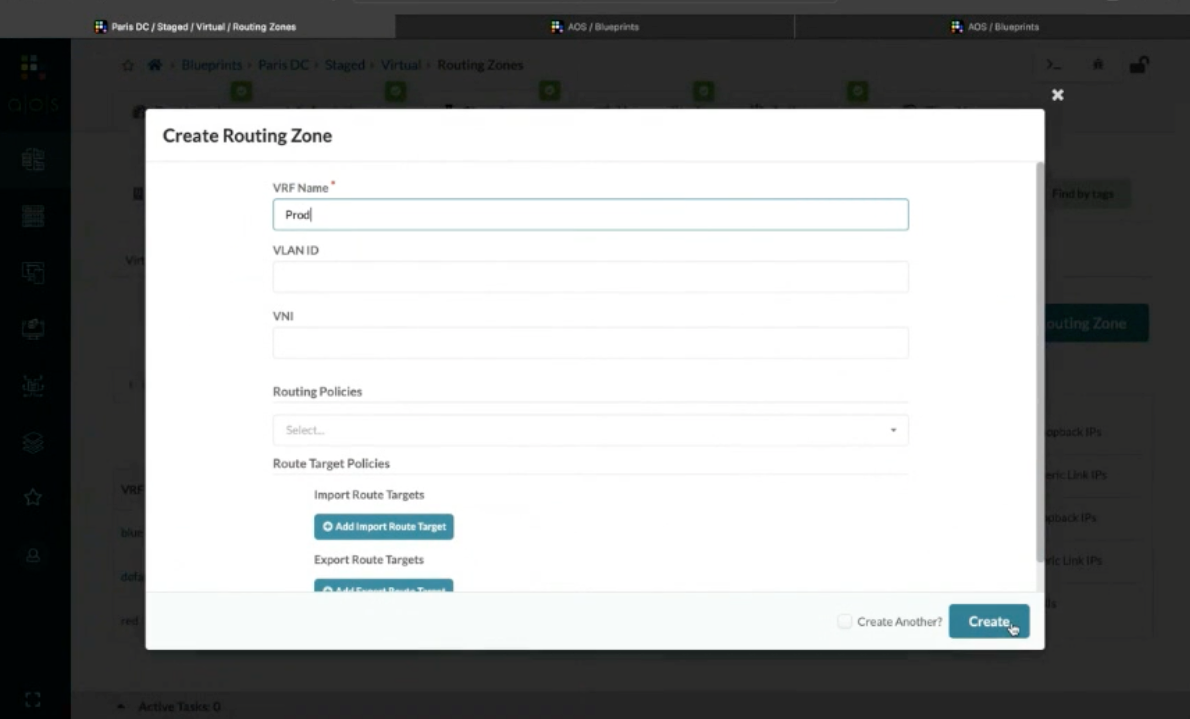Close the Create Routing Zone dialog
The width and height of the screenshot is (1190, 719).
click(1057, 95)
